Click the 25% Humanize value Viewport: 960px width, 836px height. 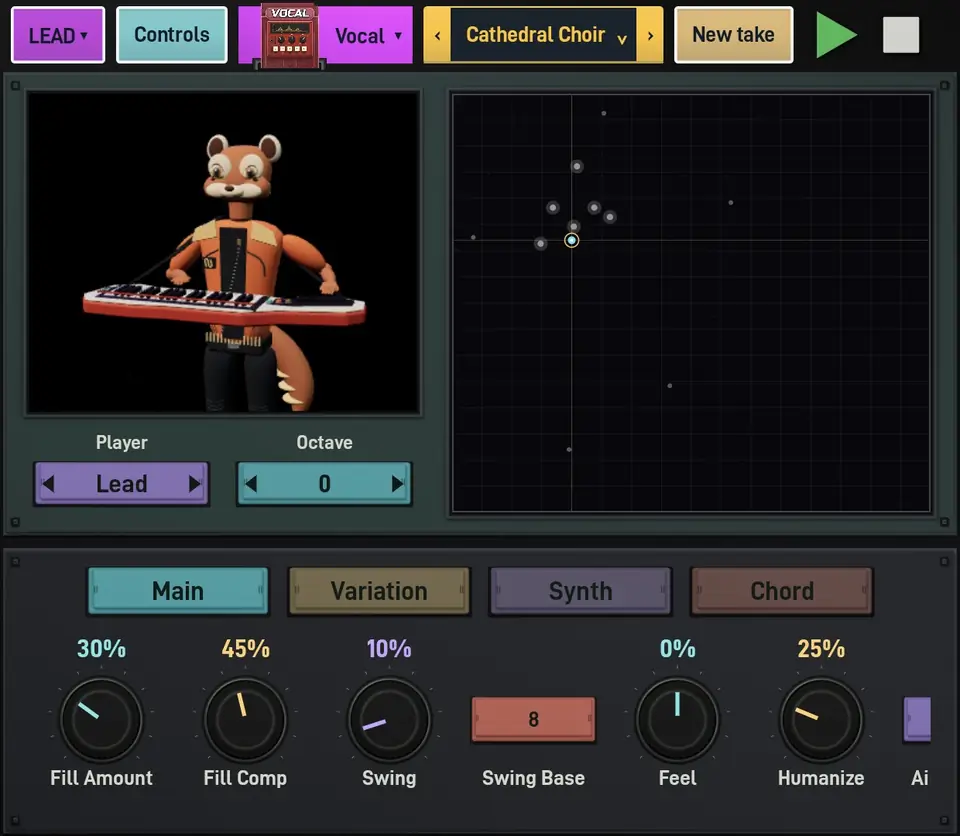821,649
